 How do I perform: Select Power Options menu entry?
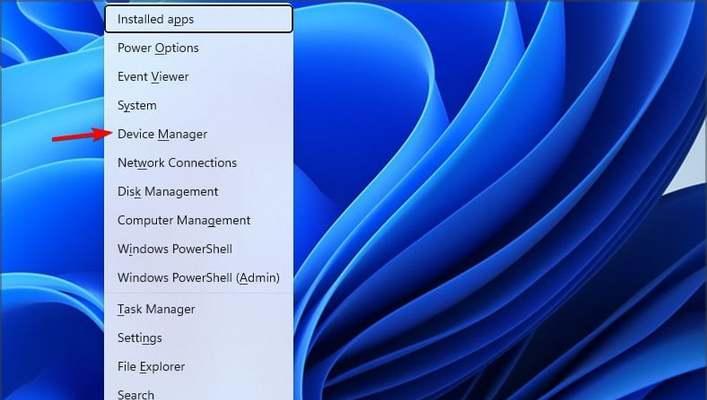coord(199,48)
